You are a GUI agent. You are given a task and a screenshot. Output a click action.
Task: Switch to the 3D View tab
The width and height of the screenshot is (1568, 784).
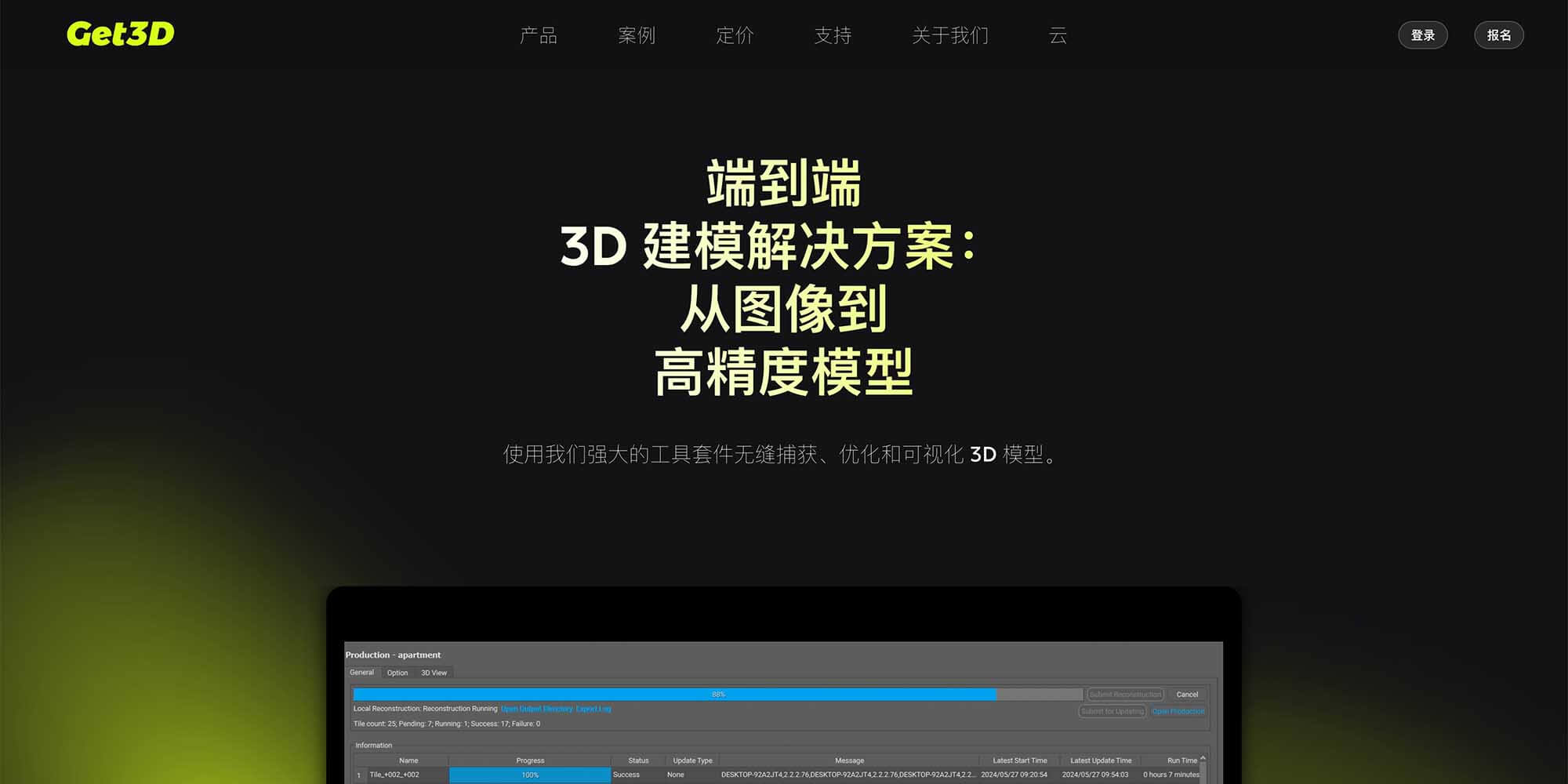click(434, 673)
